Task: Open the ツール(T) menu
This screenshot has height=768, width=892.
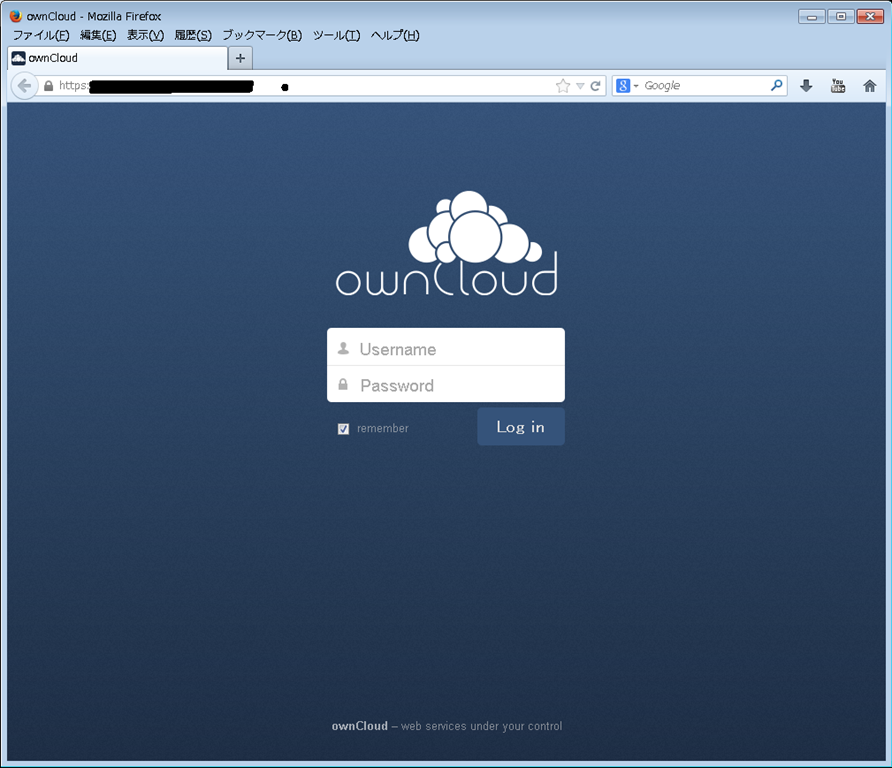Action: 336,35
